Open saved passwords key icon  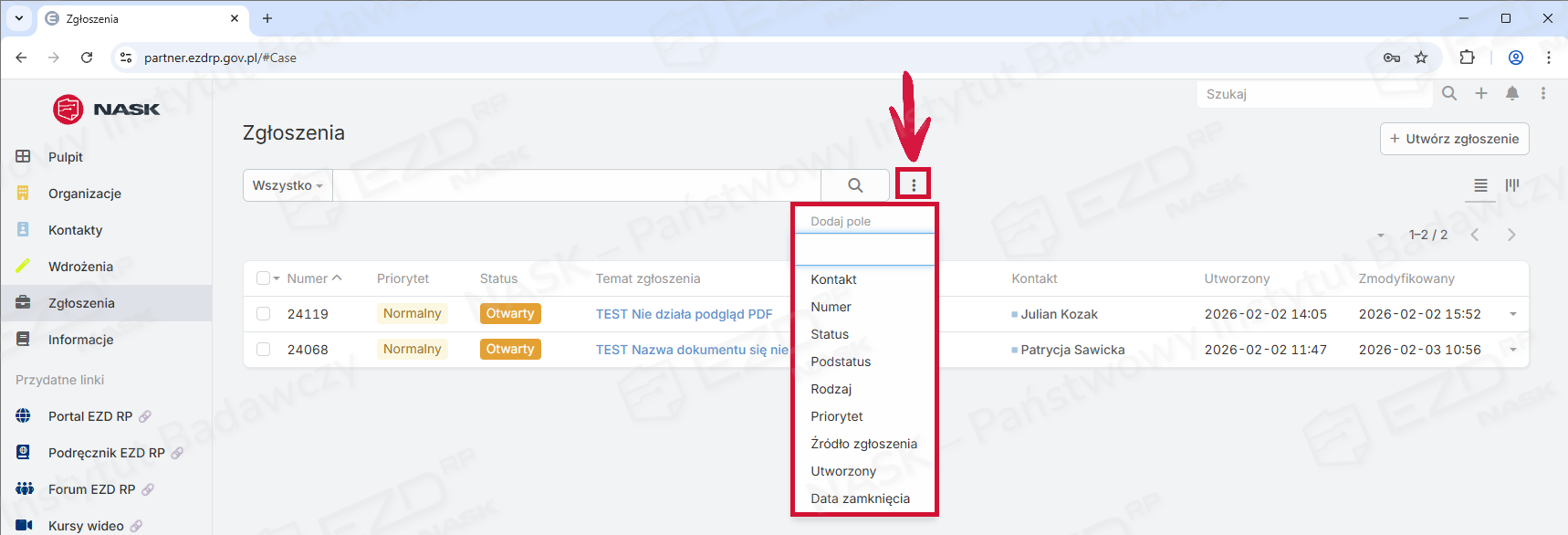point(1392,58)
